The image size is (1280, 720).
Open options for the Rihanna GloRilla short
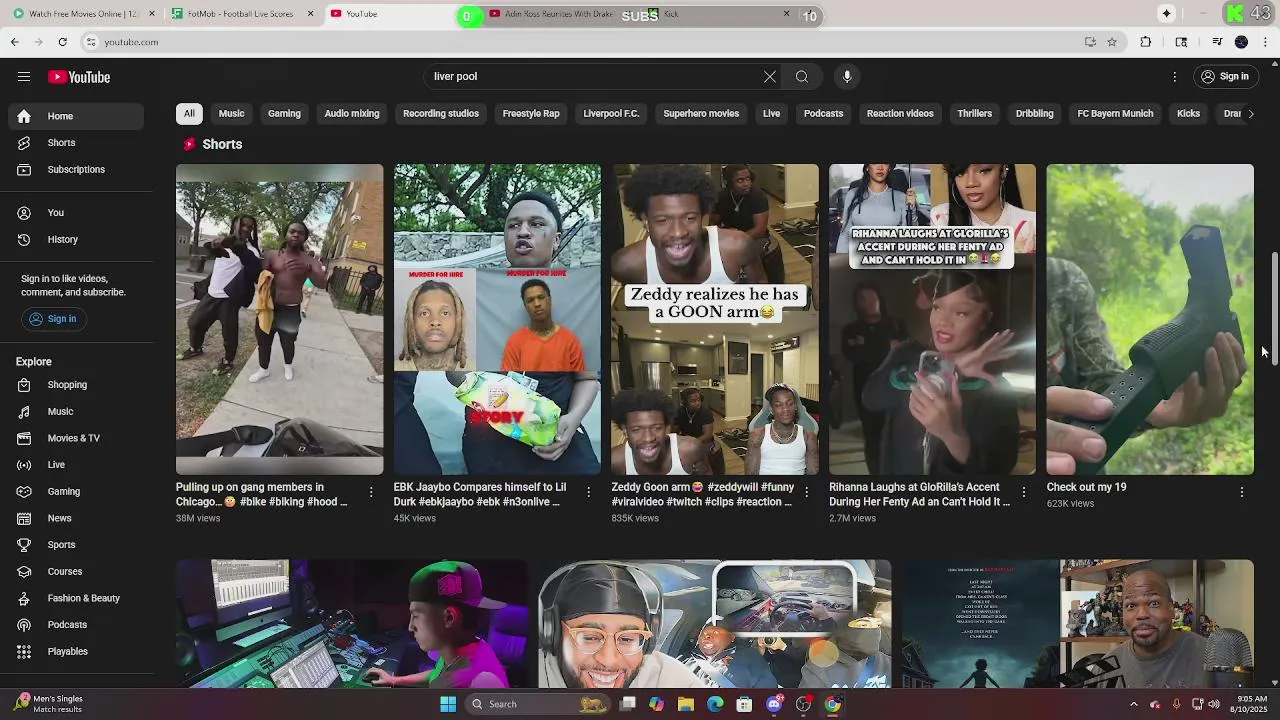coord(1023,492)
